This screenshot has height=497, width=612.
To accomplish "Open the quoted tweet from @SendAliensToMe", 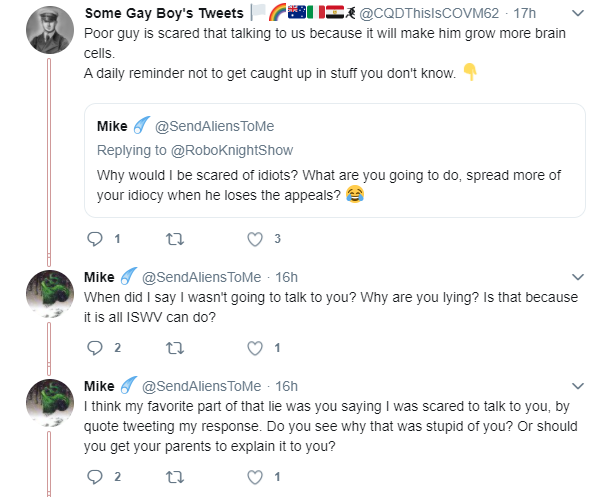I will tap(335, 160).
